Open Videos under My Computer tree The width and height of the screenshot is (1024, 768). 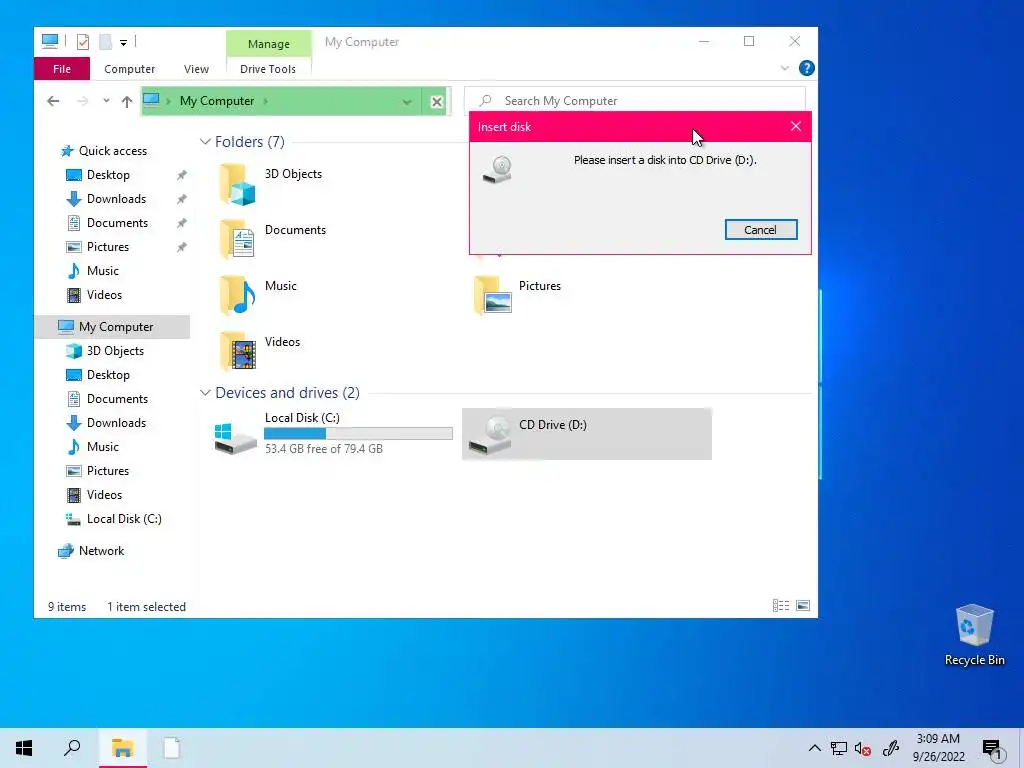click(x=104, y=494)
